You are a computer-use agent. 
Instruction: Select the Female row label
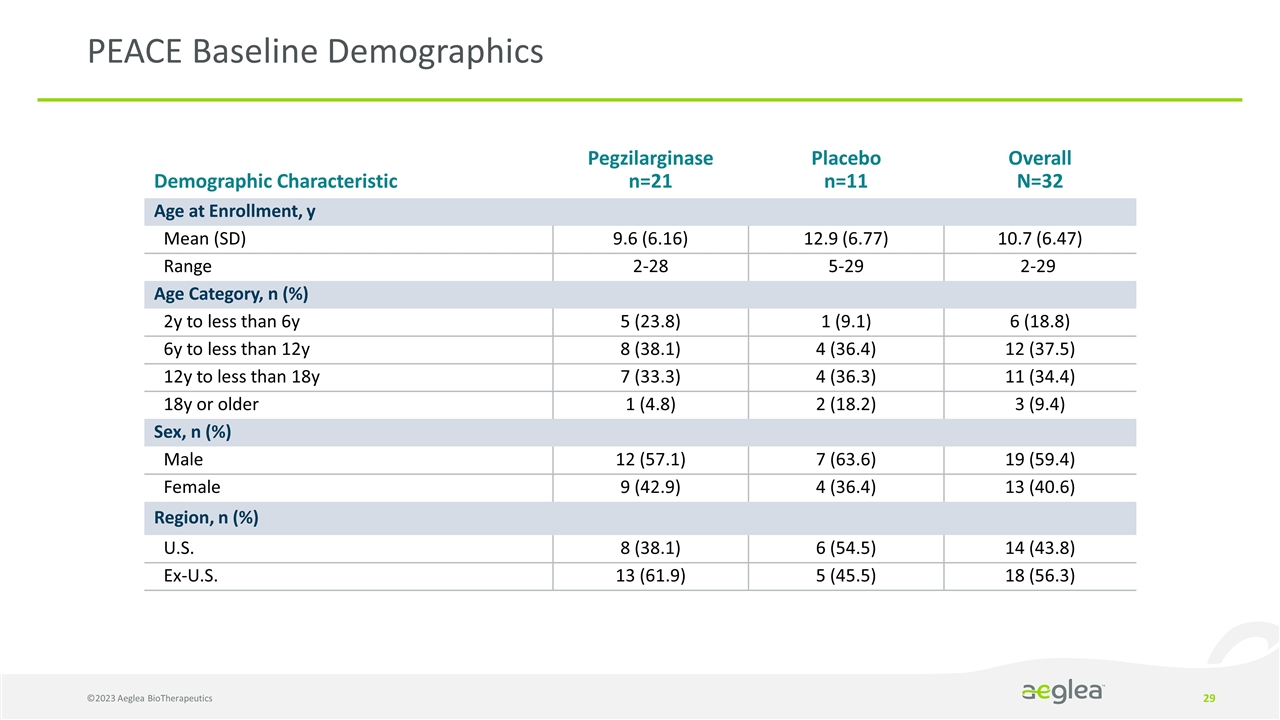[192, 487]
